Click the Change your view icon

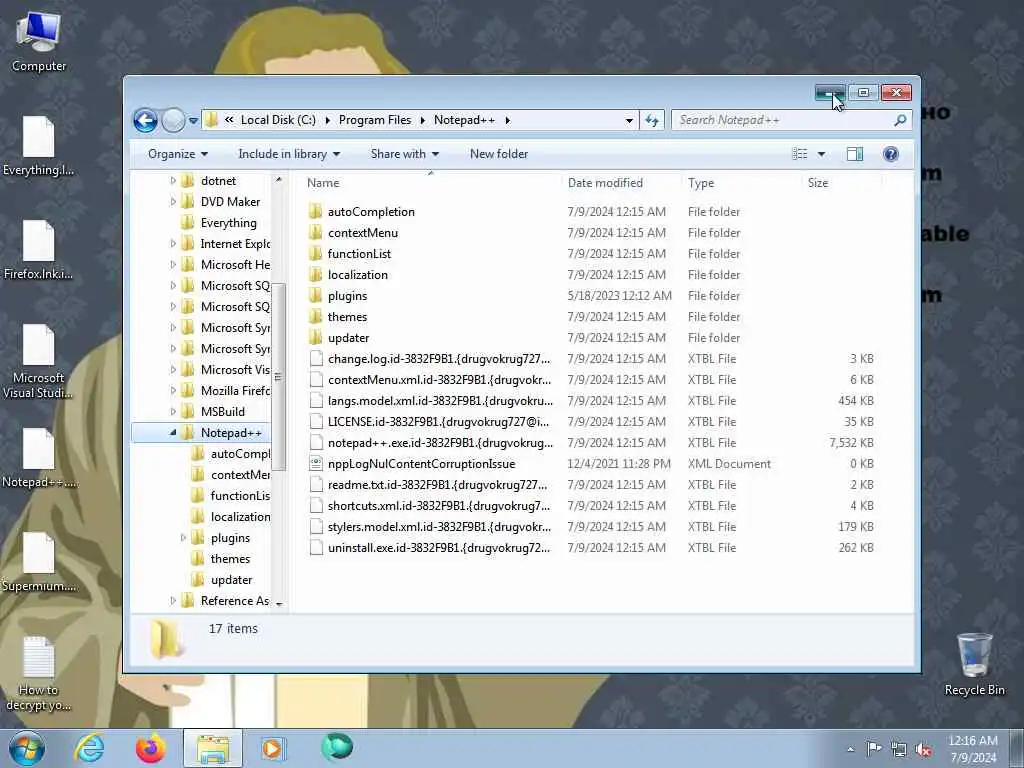tap(799, 154)
